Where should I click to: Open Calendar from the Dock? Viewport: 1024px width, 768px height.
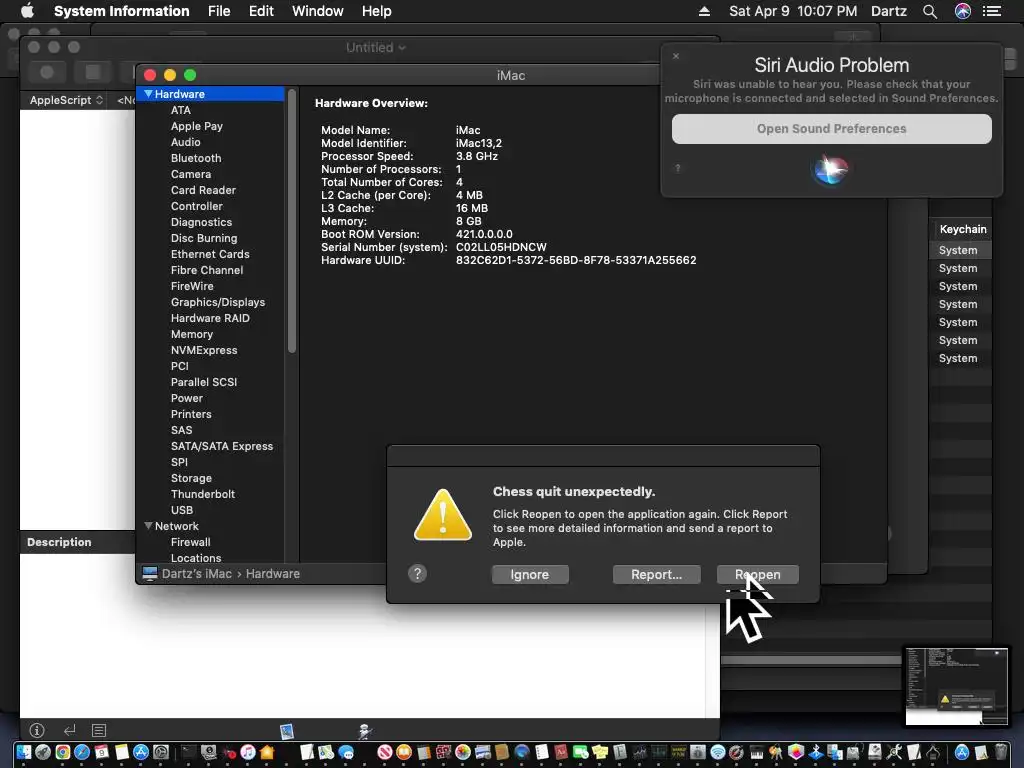101,752
